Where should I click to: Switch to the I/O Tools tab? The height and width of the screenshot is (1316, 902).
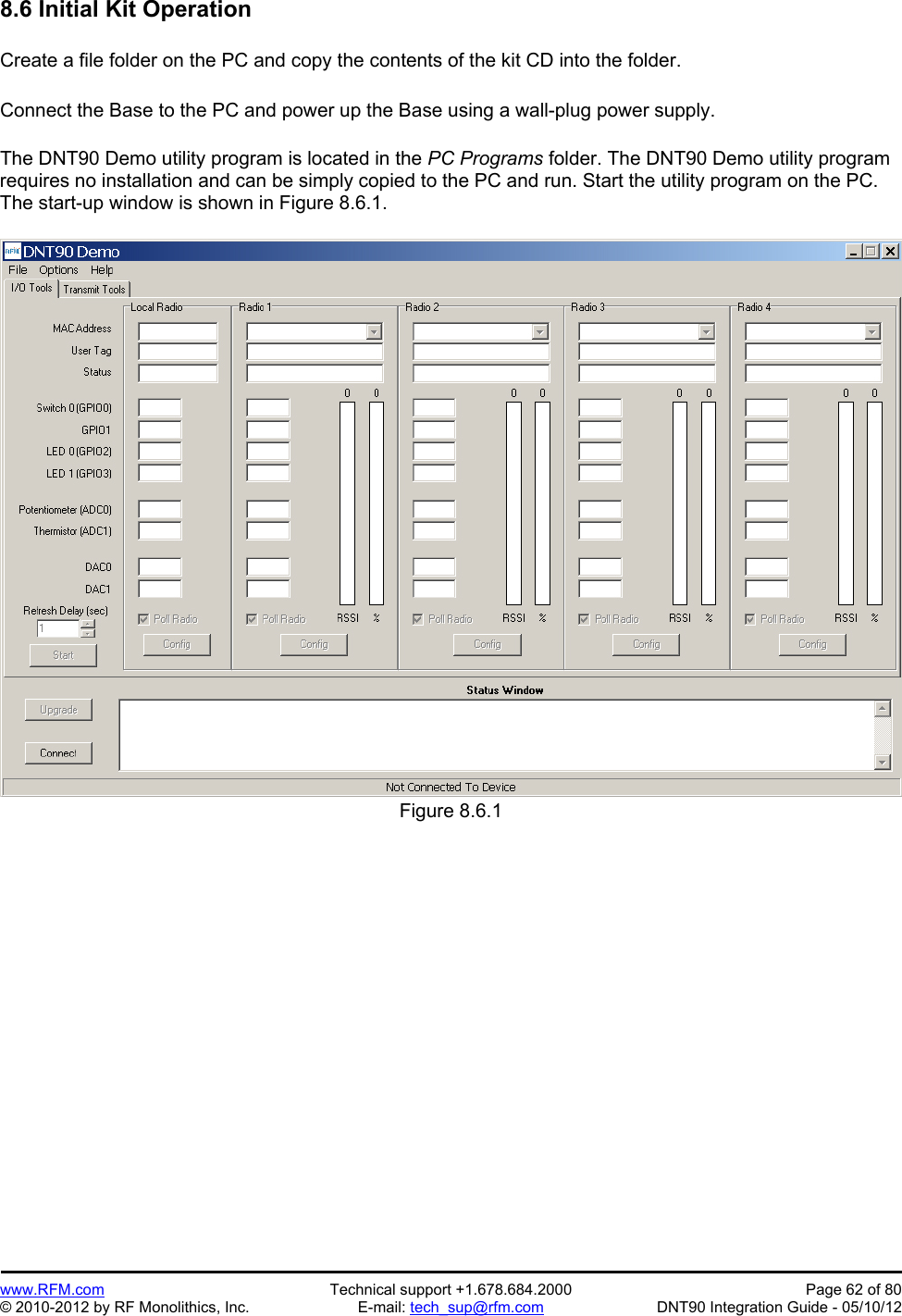[x=31, y=288]
